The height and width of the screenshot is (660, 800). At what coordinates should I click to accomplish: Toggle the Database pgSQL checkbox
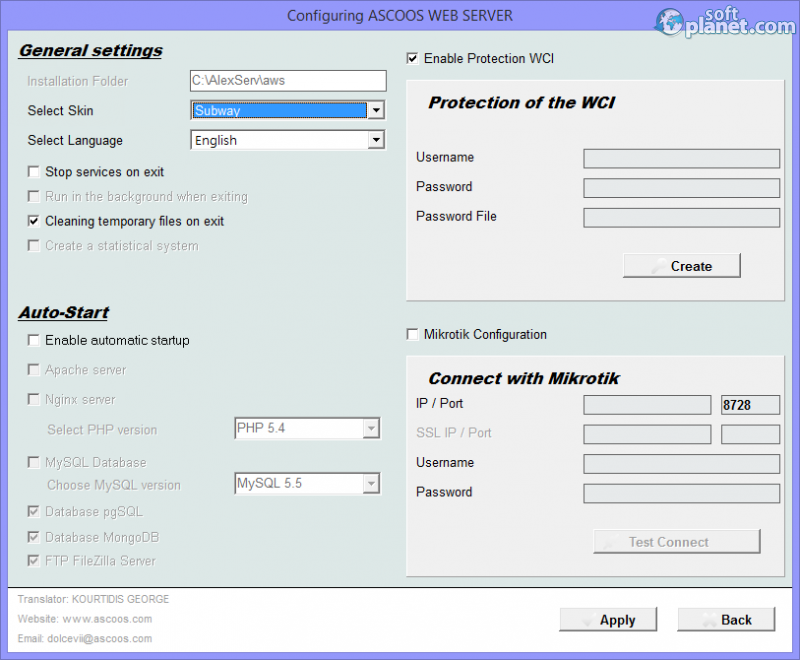point(33,512)
